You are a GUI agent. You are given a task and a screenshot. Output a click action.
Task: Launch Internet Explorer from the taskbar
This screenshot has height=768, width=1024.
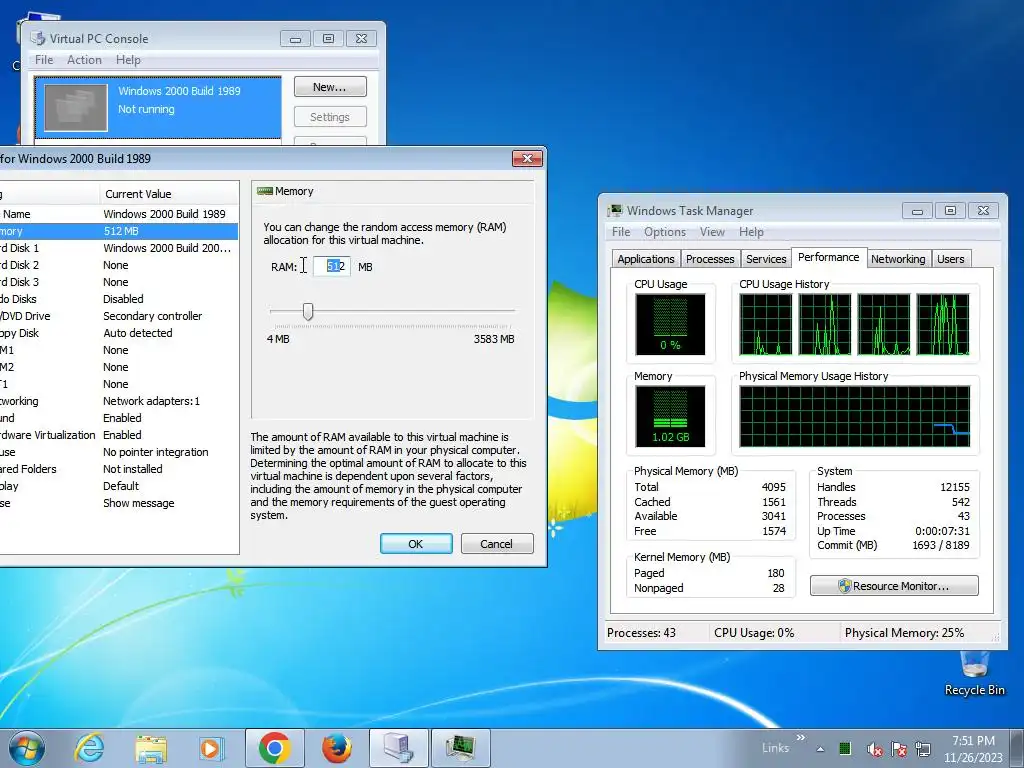[x=89, y=748]
